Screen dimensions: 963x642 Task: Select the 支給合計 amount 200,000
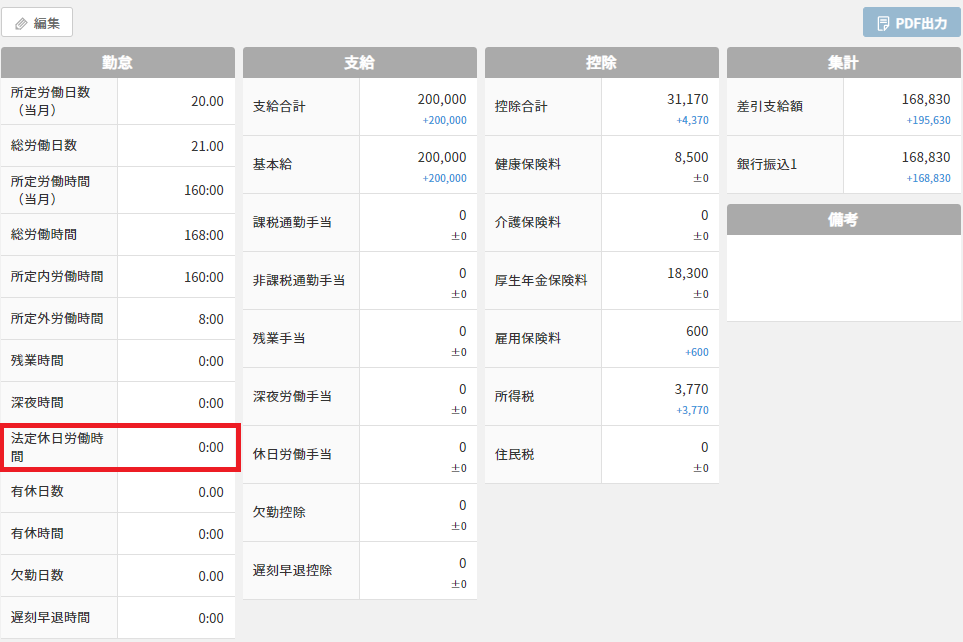(441, 99)
